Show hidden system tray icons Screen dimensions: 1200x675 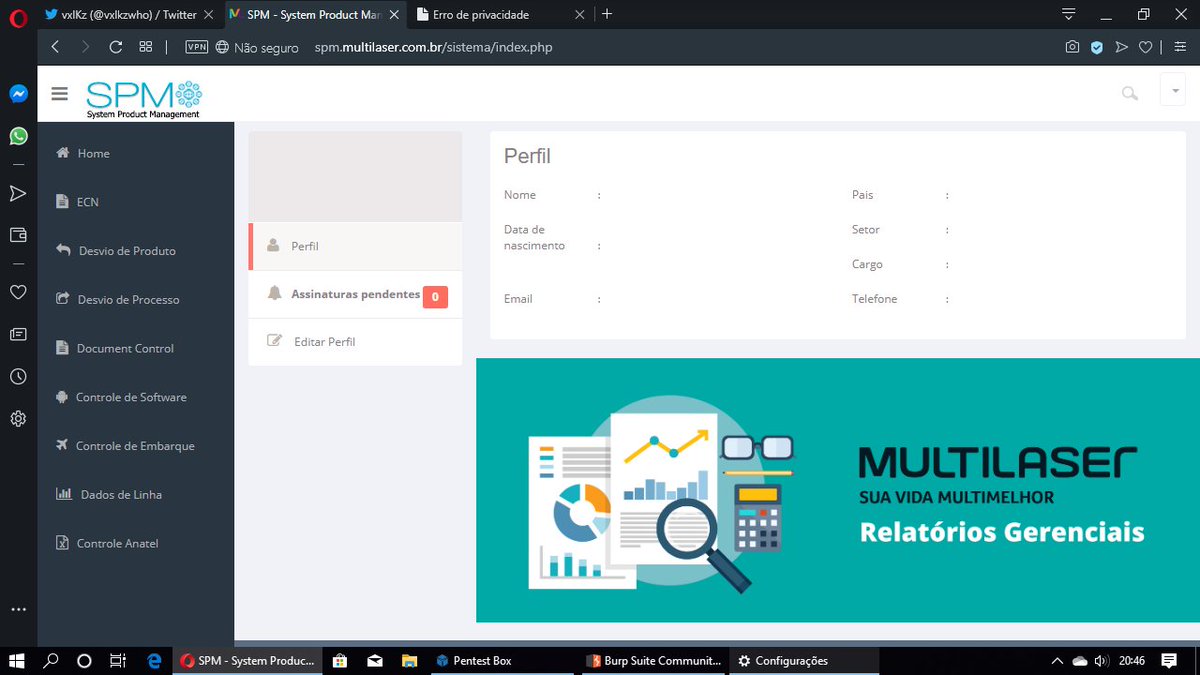(x=1057, y=660)
